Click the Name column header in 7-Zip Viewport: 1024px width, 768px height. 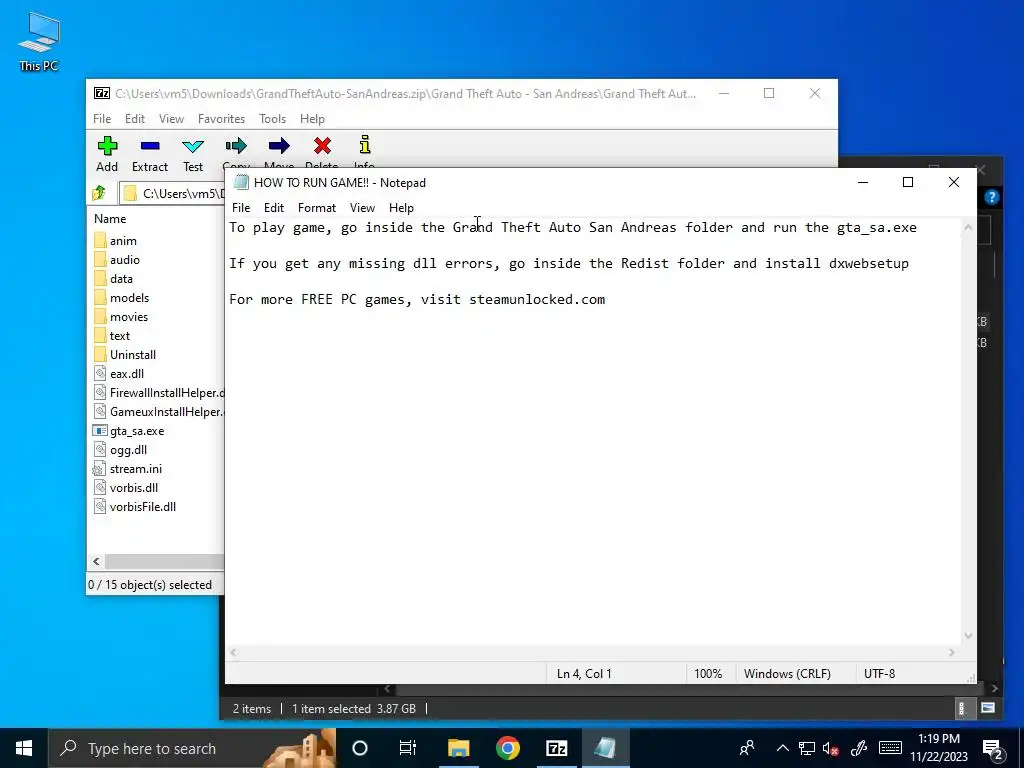[x=110, y=219]
